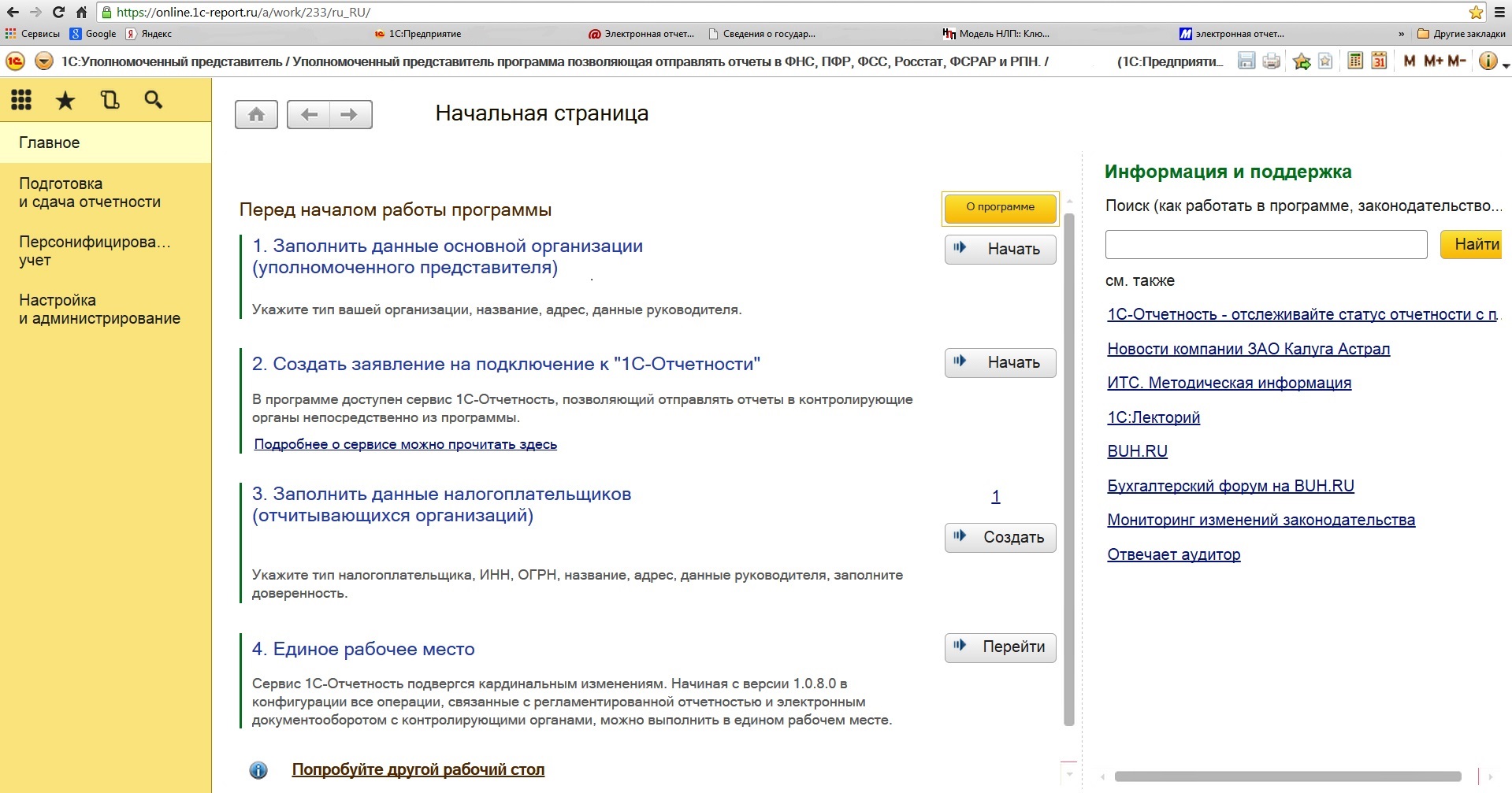The width and height of the screenshot is (1512, 793).
Task: Click the M+ memory add button
Action: (x=1433, y=61)
